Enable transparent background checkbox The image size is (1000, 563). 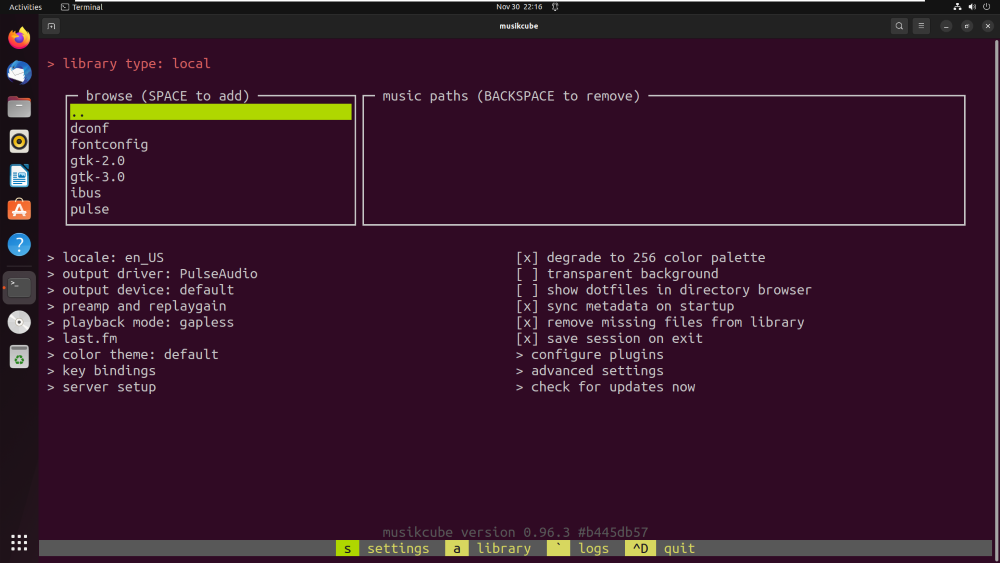click(x=617, y=274)
